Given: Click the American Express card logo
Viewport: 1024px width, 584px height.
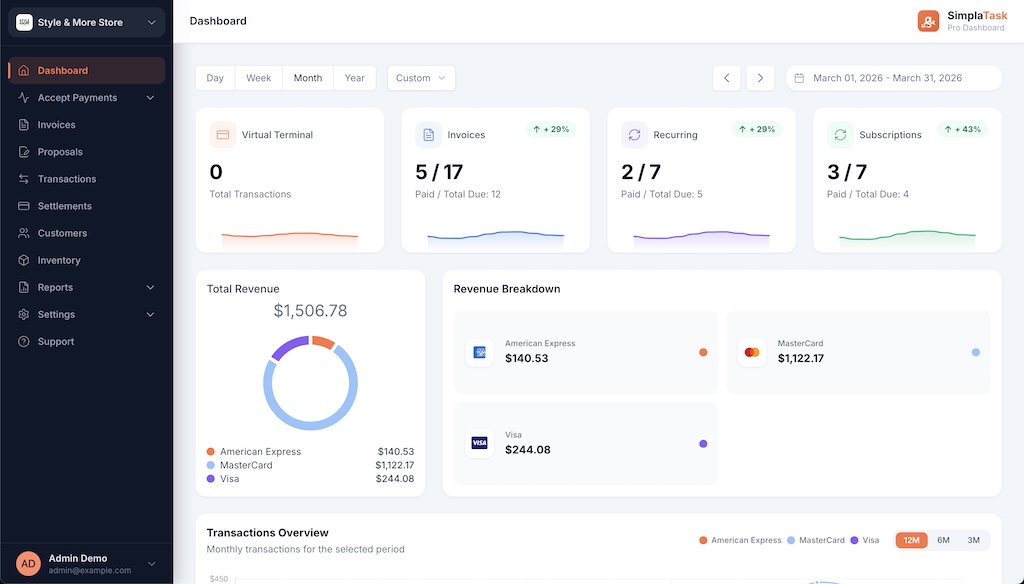Looking at the screenshot, I should point(479,352).
